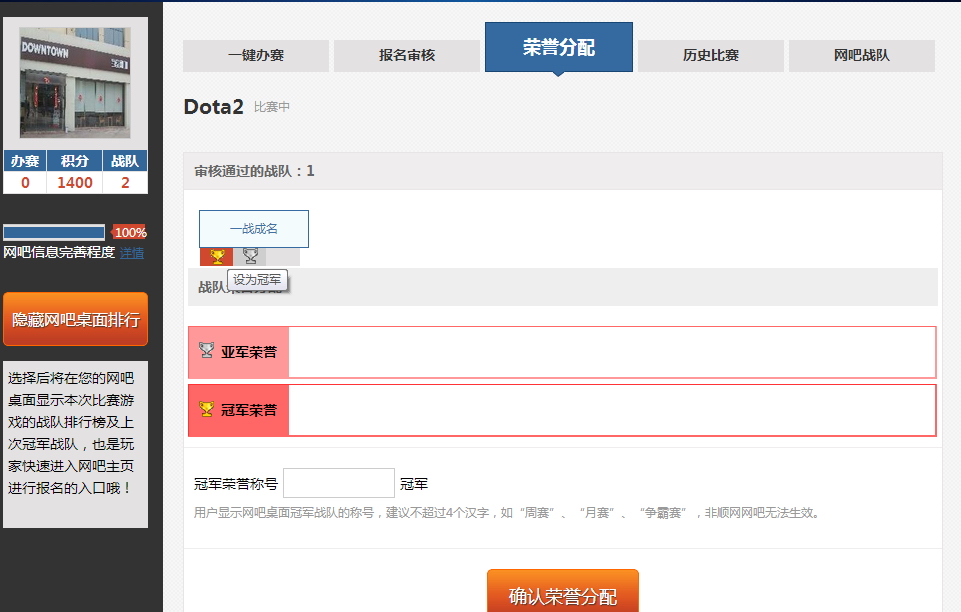
Task: Click the internet cafe storefront thumbnail
Action: pyautogui.click(x=75, y=82)
